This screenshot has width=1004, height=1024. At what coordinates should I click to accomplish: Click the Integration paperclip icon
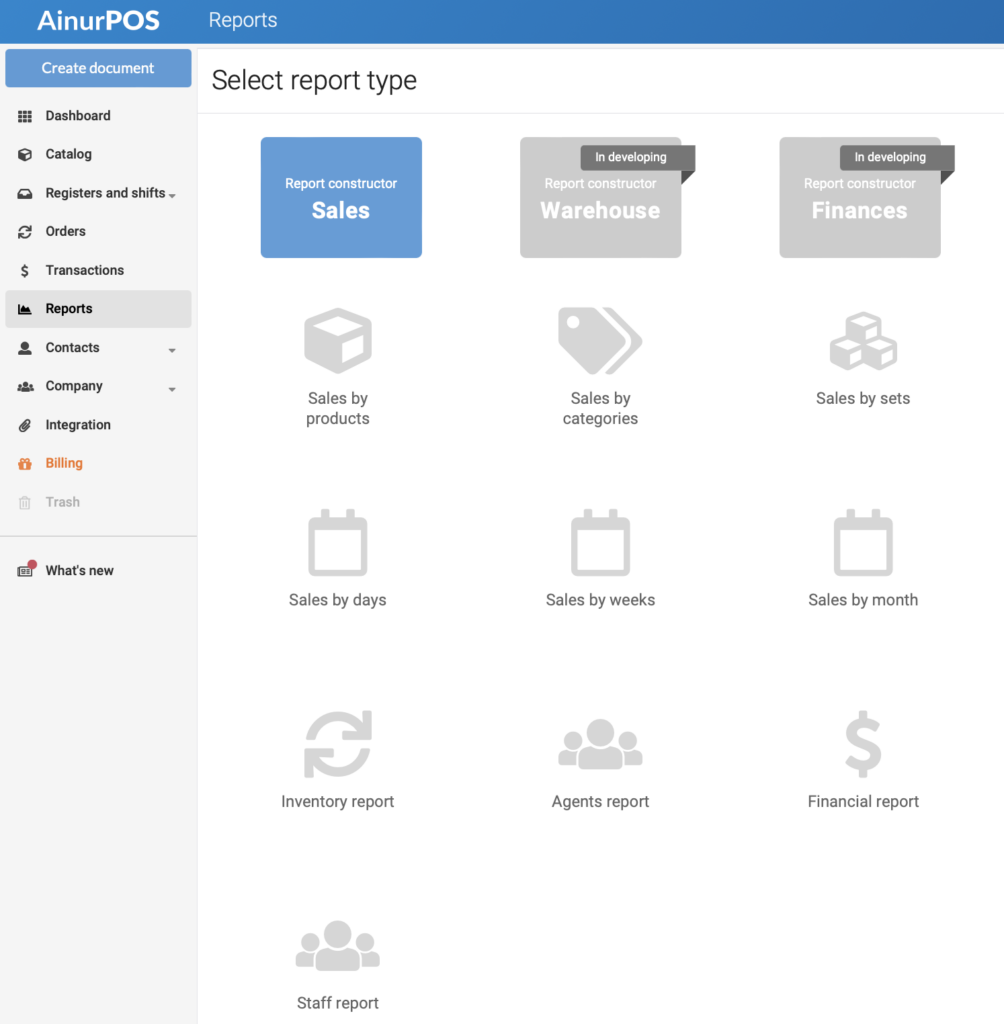pos(25,425)
